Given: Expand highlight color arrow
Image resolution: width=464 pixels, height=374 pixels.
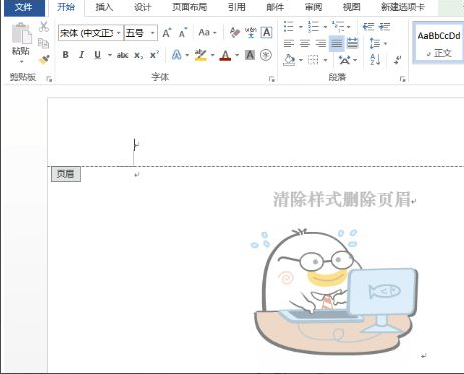Looking at the screenshot, I should [212, 55].
